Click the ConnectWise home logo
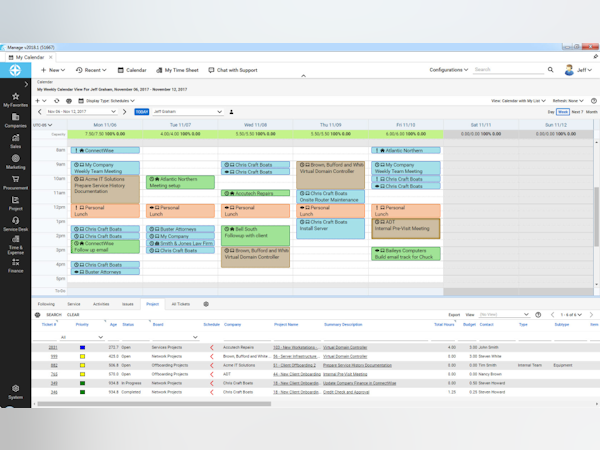 click(x=15, y=70)
